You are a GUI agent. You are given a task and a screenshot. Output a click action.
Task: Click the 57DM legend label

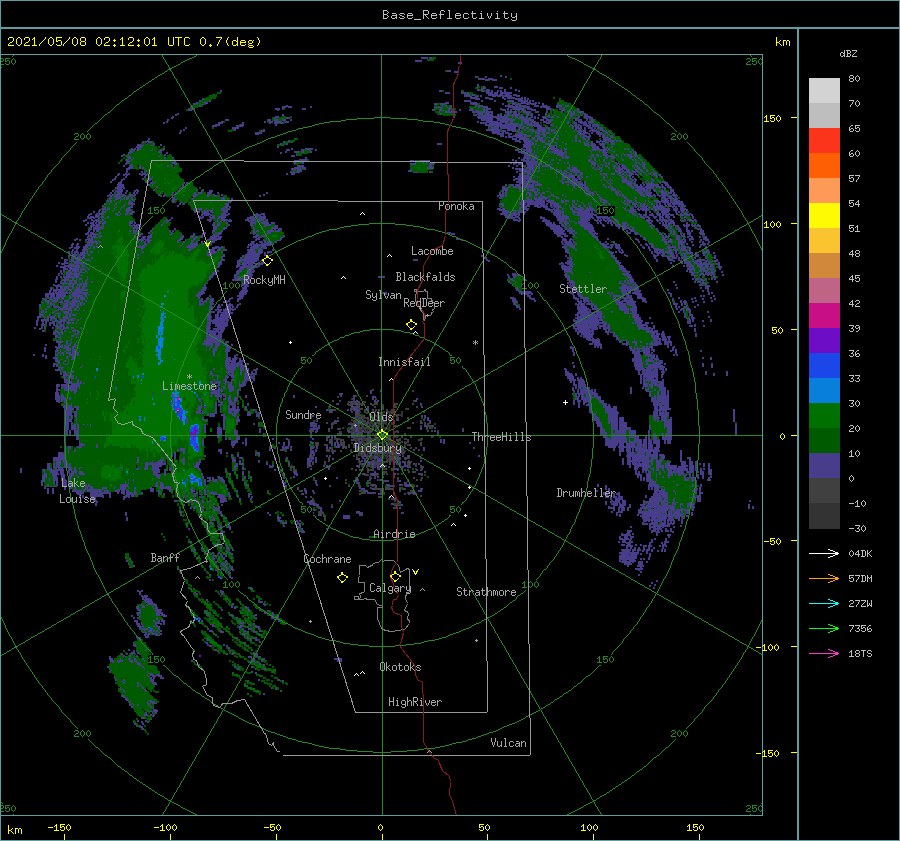[860, 579]
